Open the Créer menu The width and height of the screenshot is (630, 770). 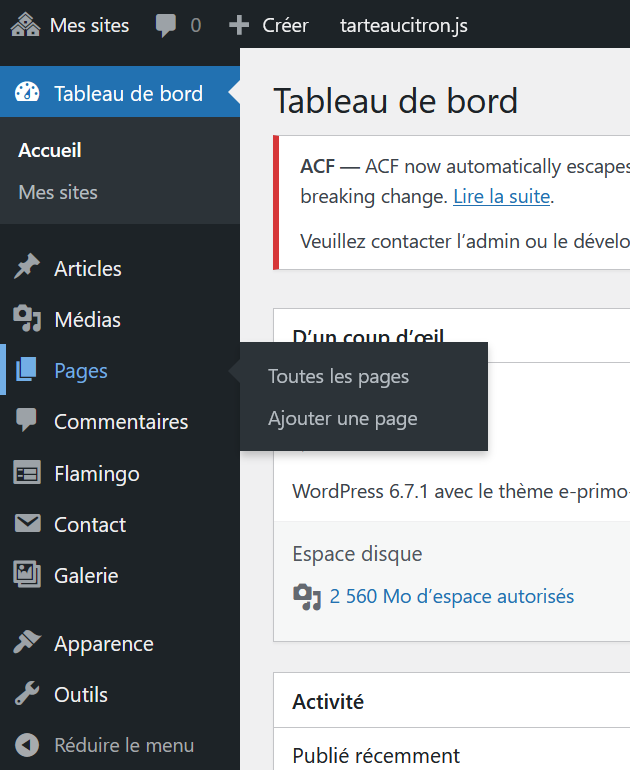[x=285, y=25]
